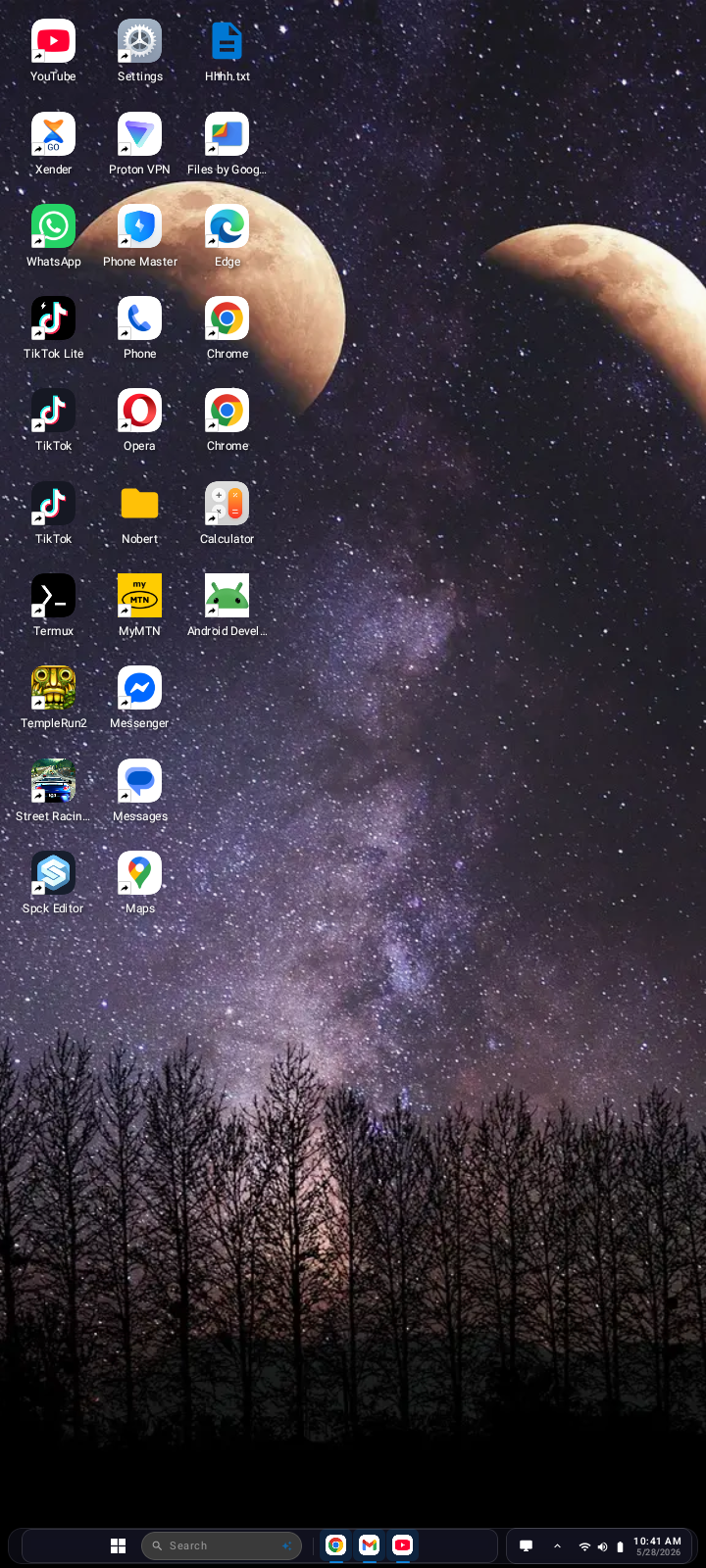Open the Phone dialer app
Image resolution: width=706 pixels, height=1568 pixels.
139,318
